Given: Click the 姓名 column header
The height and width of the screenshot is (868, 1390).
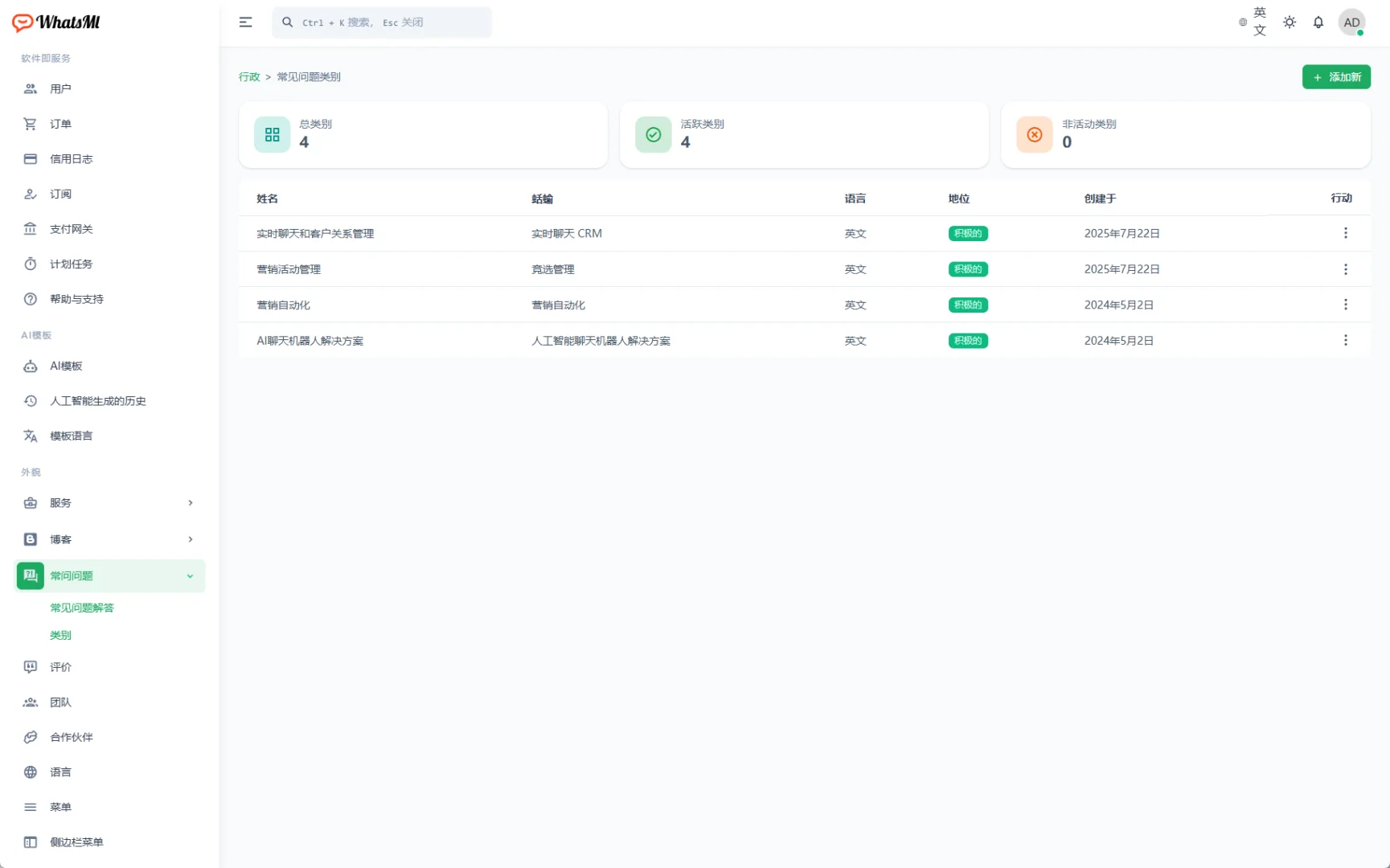Looking at the screenshot, I should pos(268,199).
